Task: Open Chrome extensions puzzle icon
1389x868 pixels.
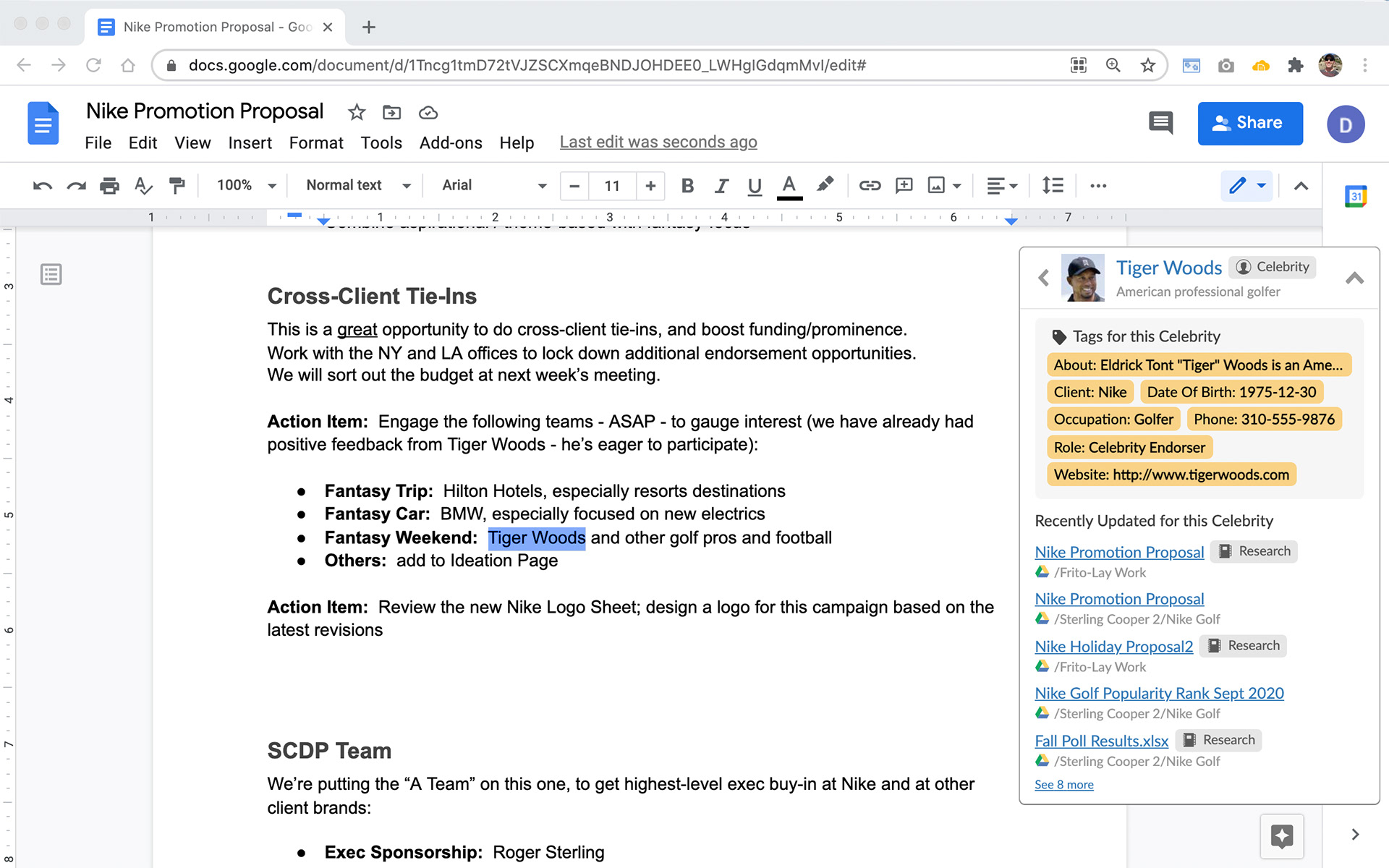Action: point(1295,65)
